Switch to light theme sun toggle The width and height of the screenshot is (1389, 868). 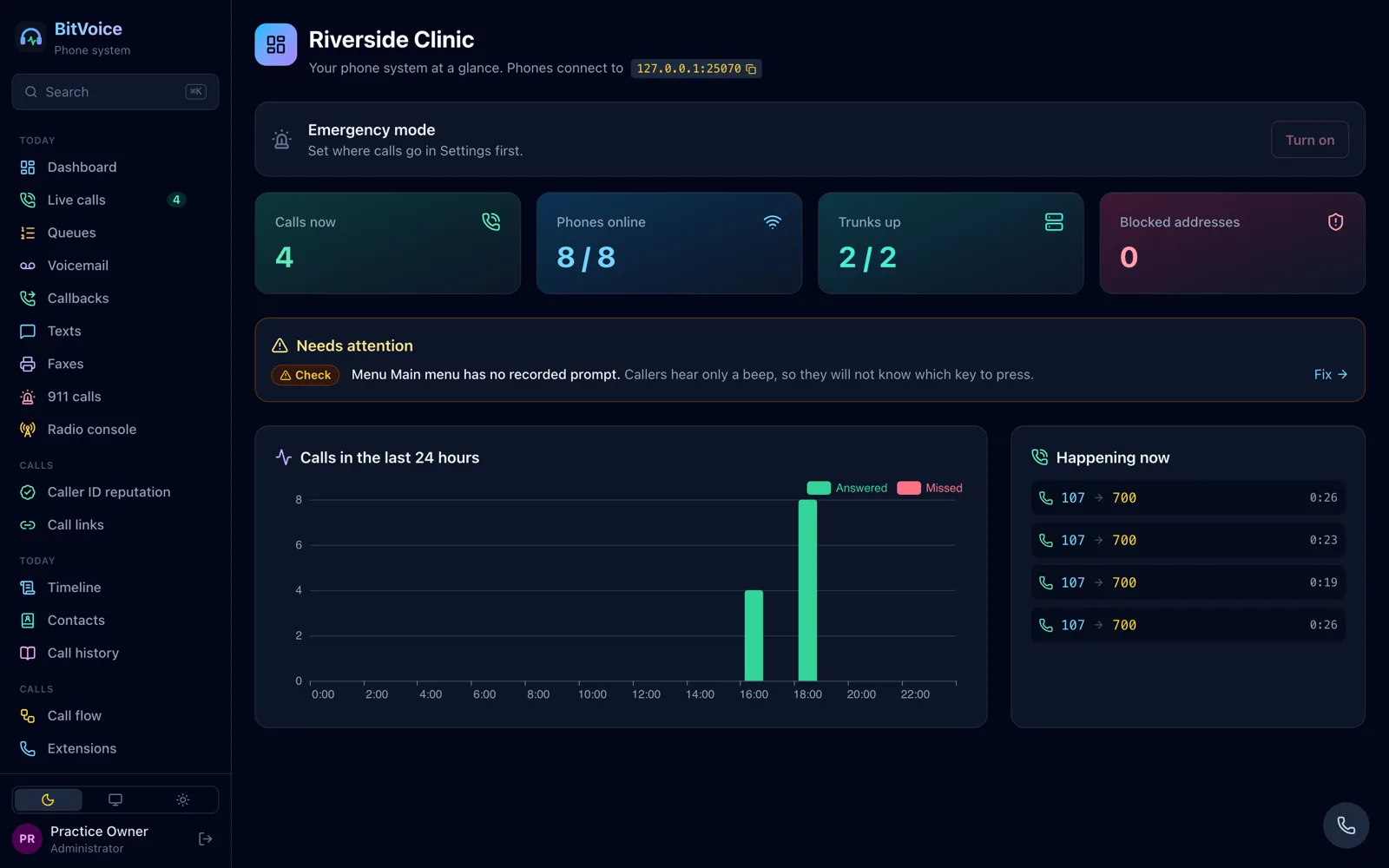click(182, 800)
